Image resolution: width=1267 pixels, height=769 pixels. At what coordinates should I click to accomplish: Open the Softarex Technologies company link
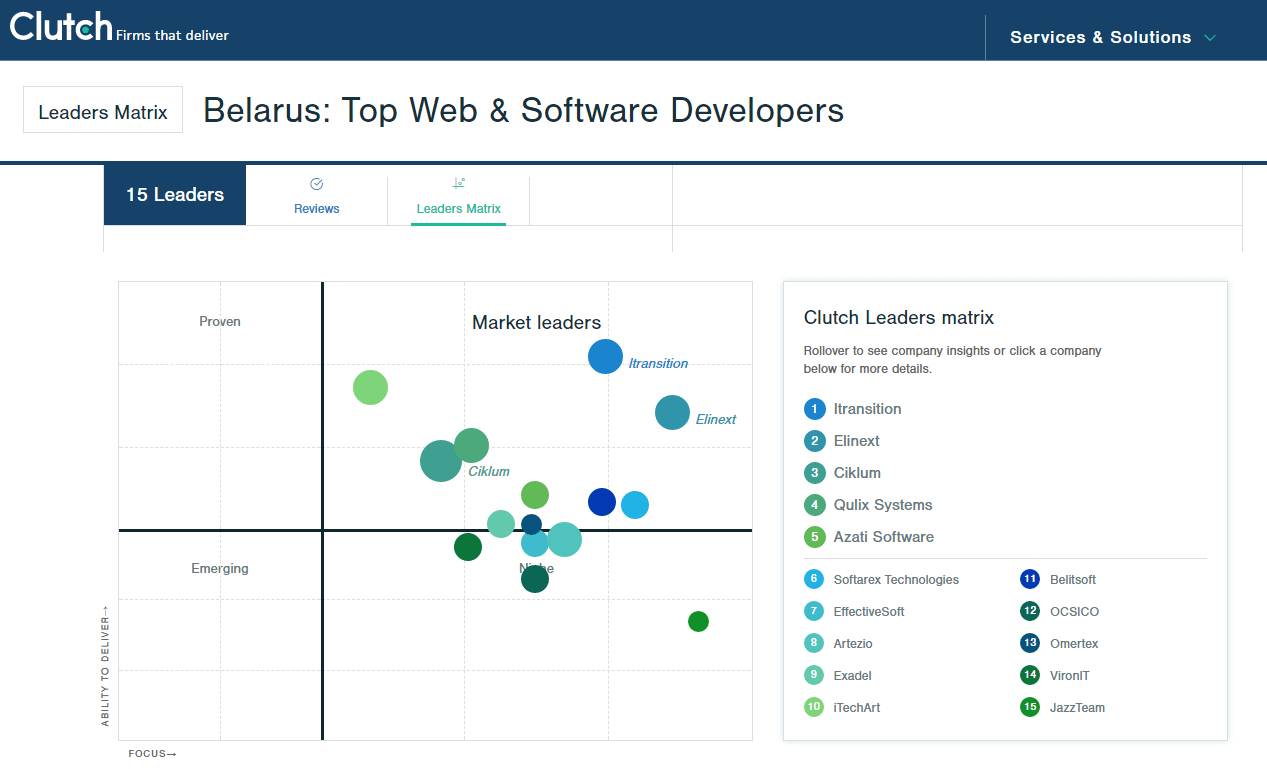[x=895, y=580]
